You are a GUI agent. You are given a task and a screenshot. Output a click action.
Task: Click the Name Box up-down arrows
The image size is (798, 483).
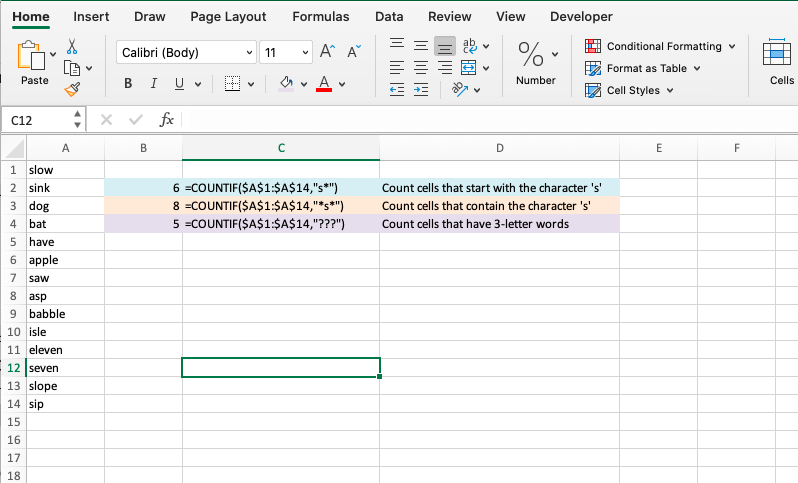[77, 120]
